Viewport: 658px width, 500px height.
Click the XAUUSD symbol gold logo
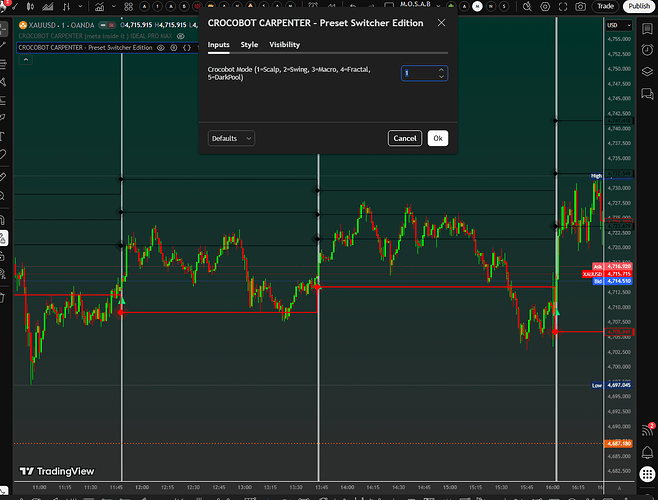pyautogui.click(x=23, y=25)
